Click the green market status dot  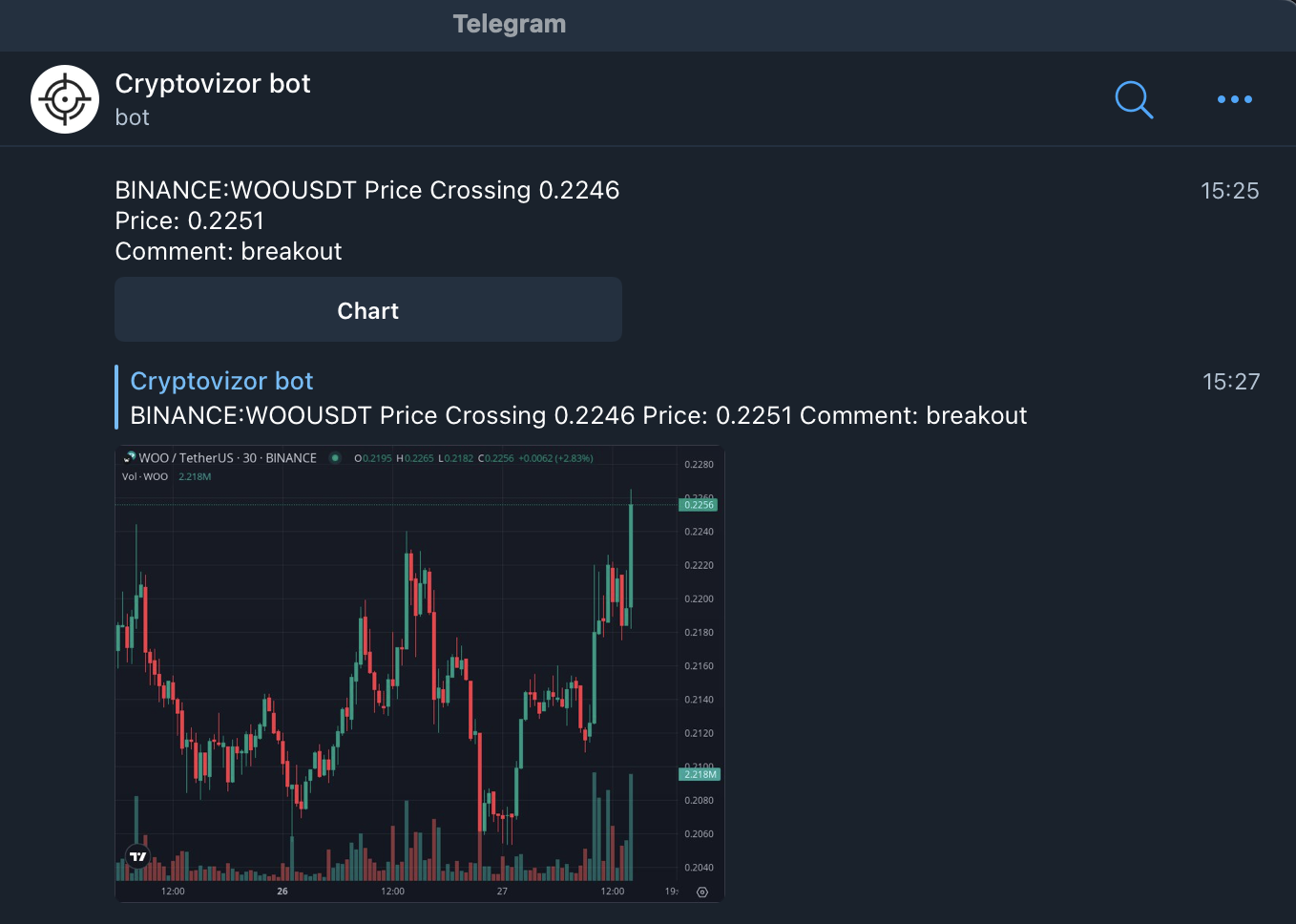[335, 458]
